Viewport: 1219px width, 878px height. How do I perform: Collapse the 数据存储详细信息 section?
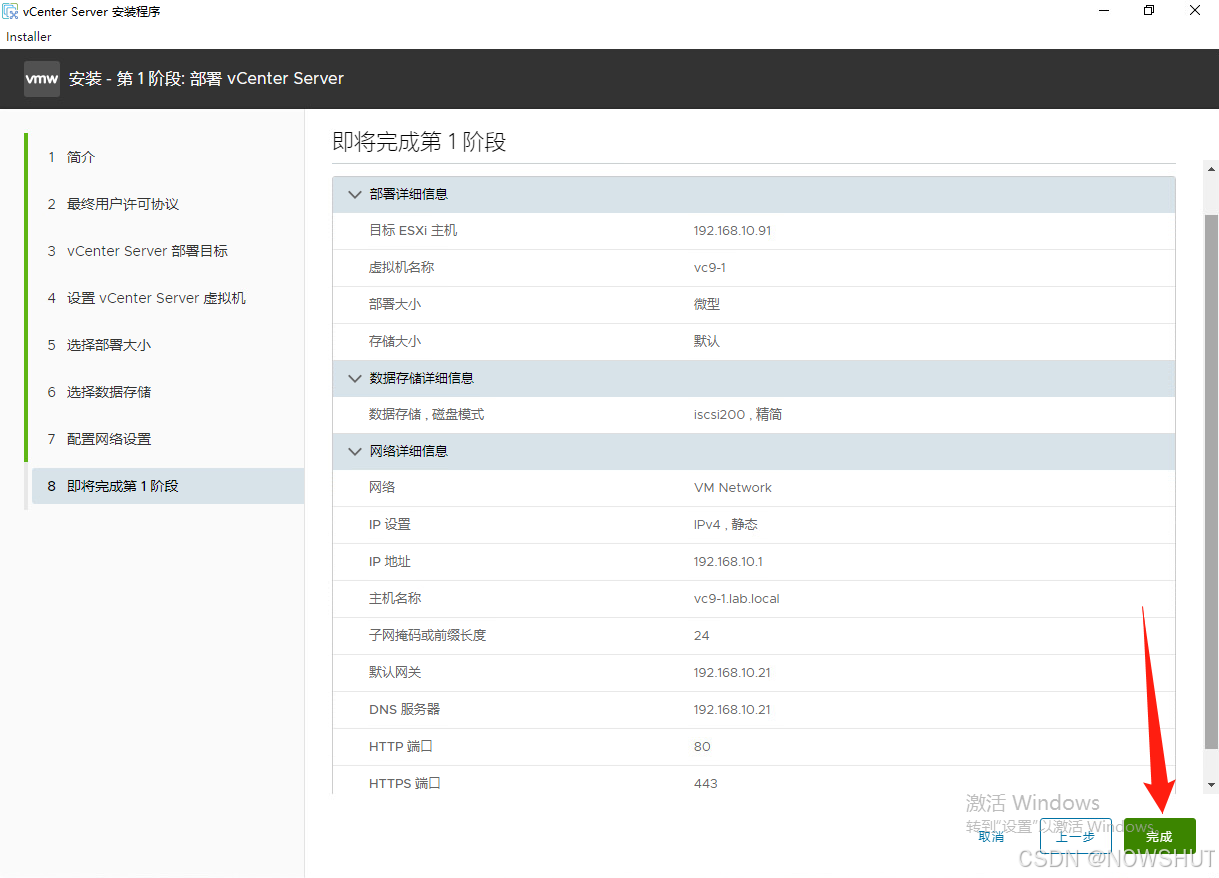(353, 378)
